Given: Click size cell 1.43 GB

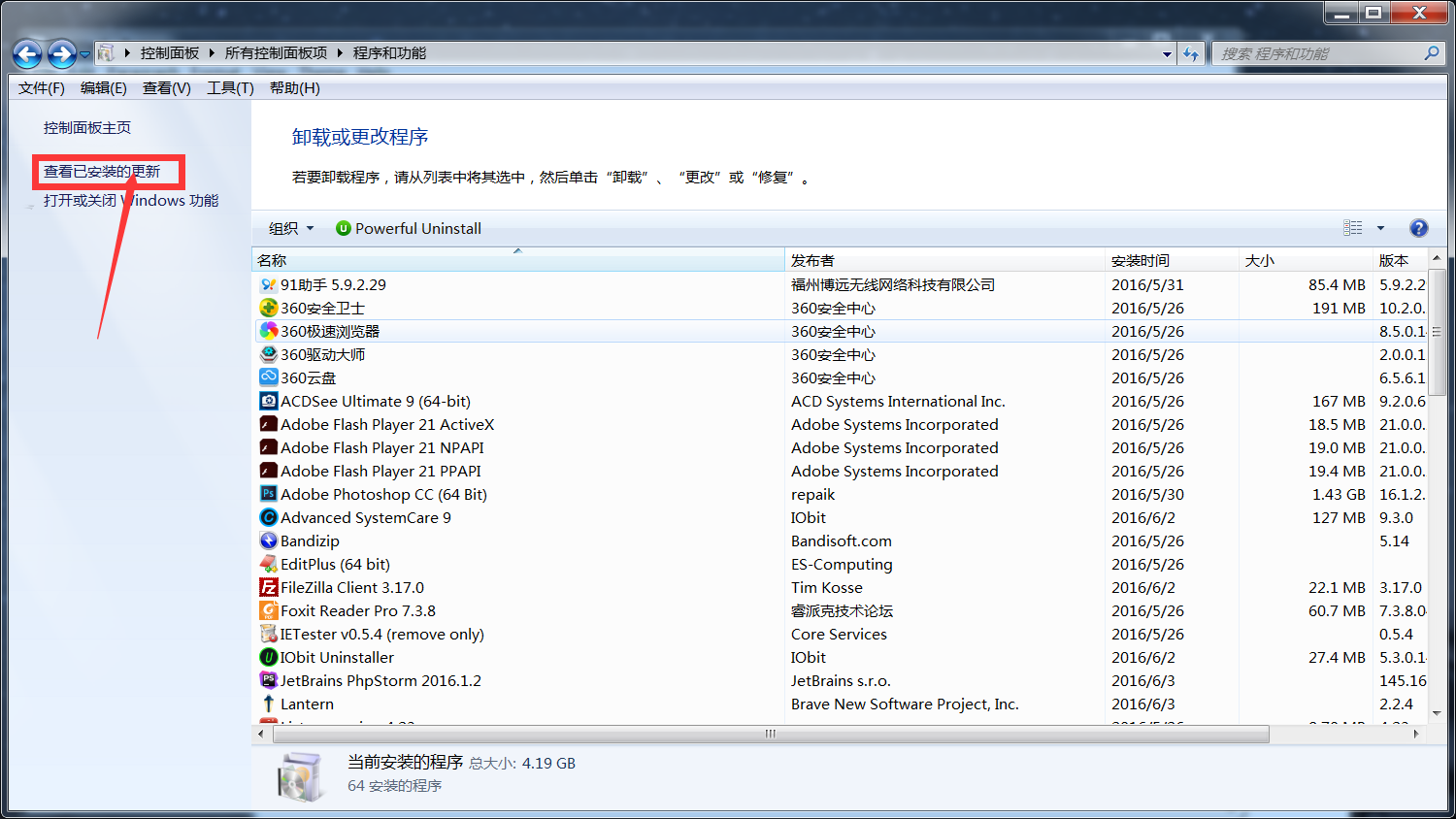Looking at the screenshot, I should [1339, 494].
